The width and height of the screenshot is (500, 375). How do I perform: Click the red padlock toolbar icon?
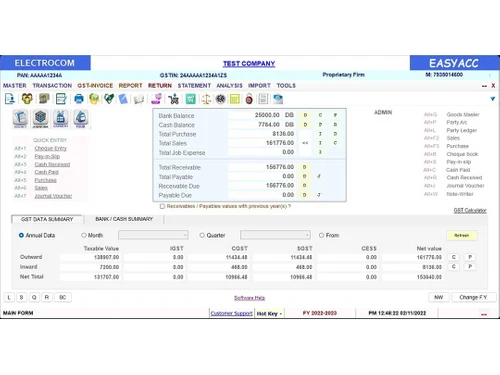[x=249, y=99]
